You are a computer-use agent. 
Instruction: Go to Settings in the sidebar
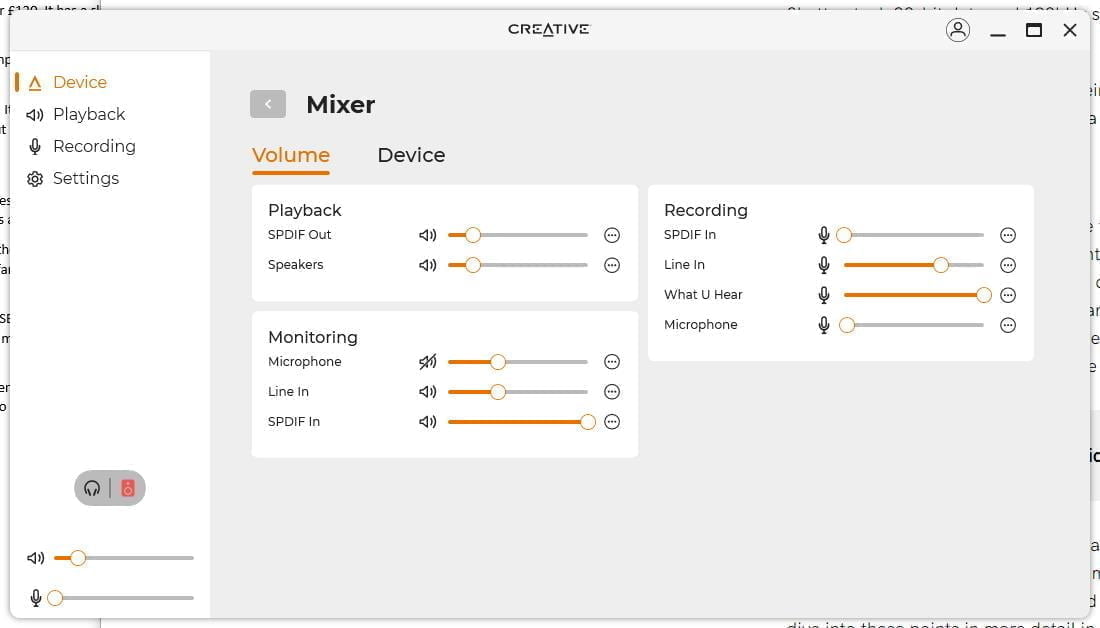pos(85,178)
